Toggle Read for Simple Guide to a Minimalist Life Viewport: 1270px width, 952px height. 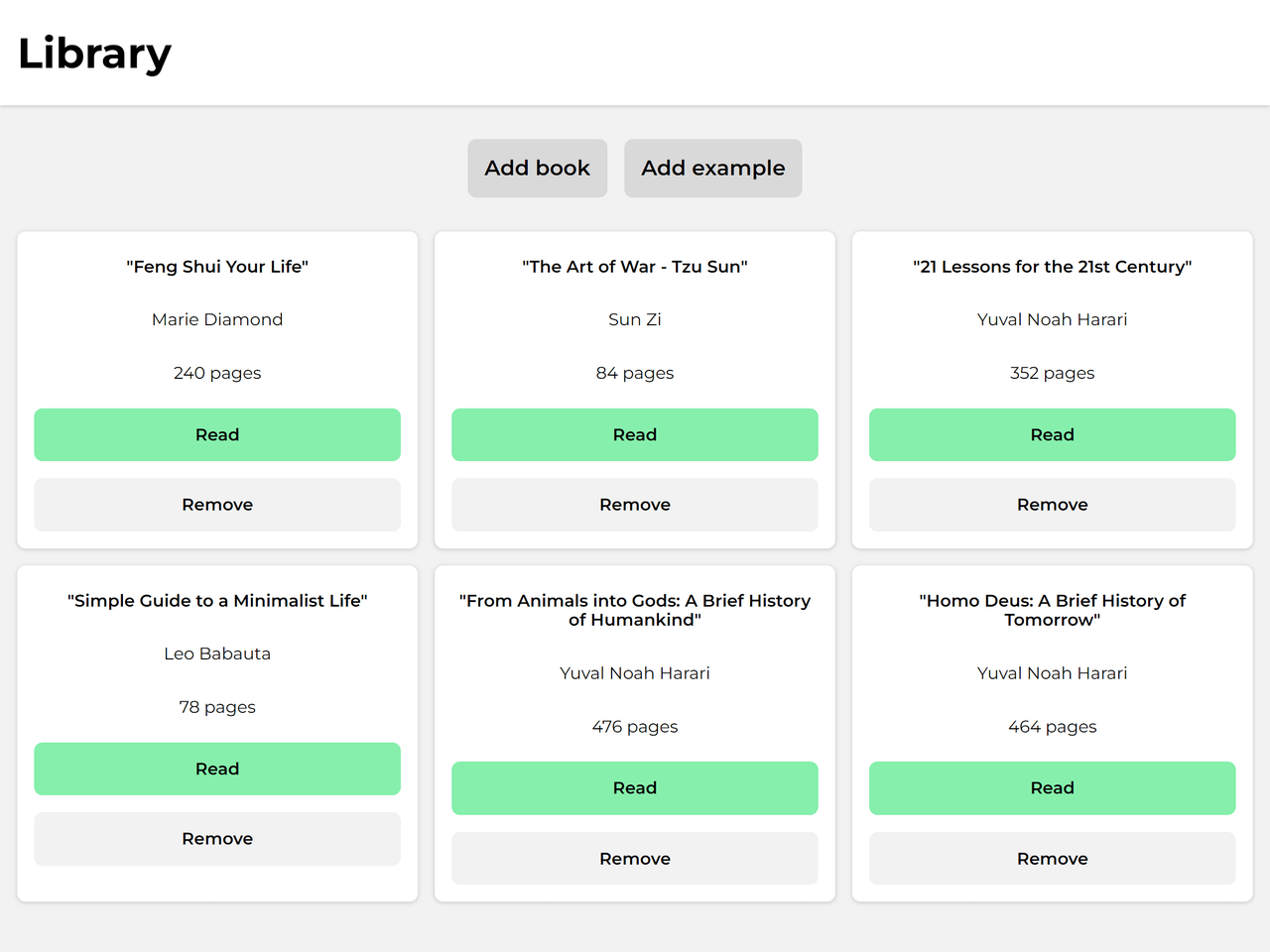(217, 769)
